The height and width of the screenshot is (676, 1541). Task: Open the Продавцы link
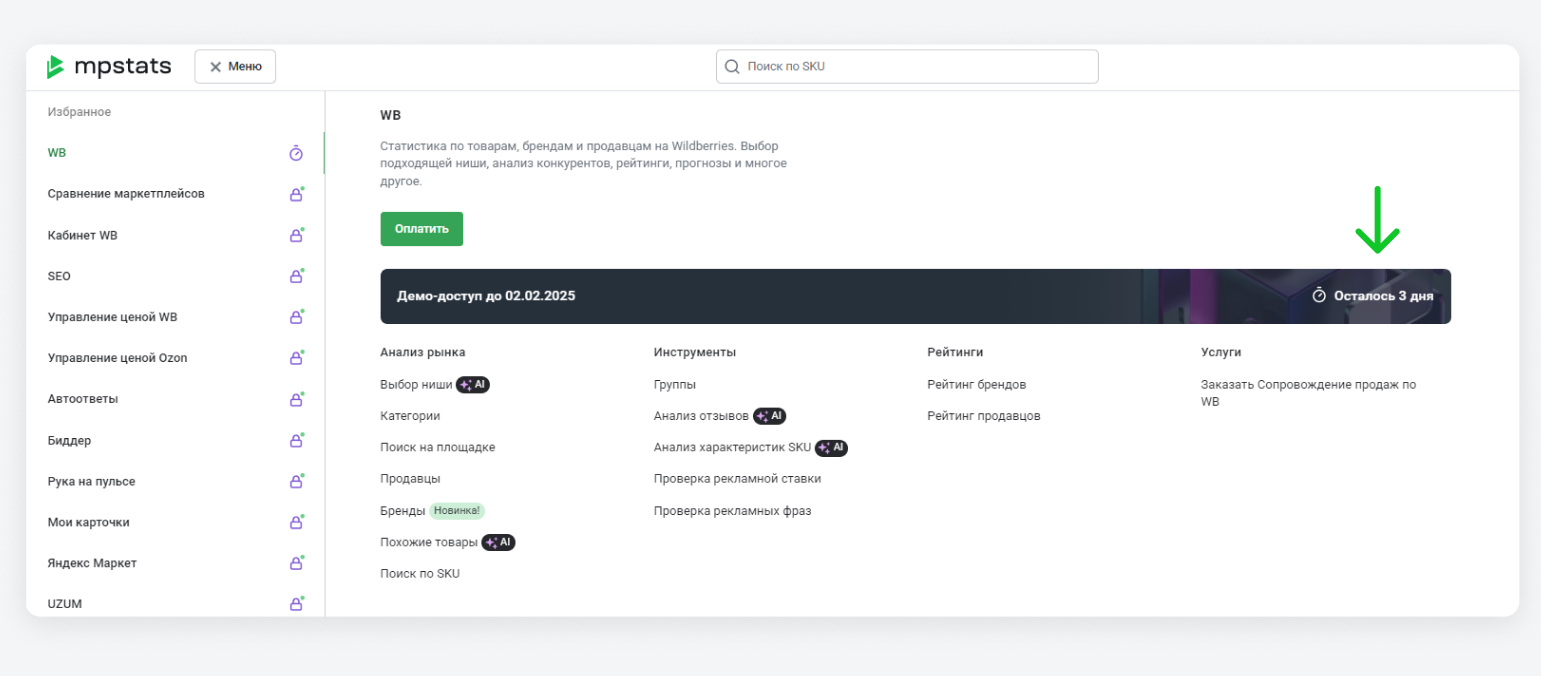(x=410, y=479)
